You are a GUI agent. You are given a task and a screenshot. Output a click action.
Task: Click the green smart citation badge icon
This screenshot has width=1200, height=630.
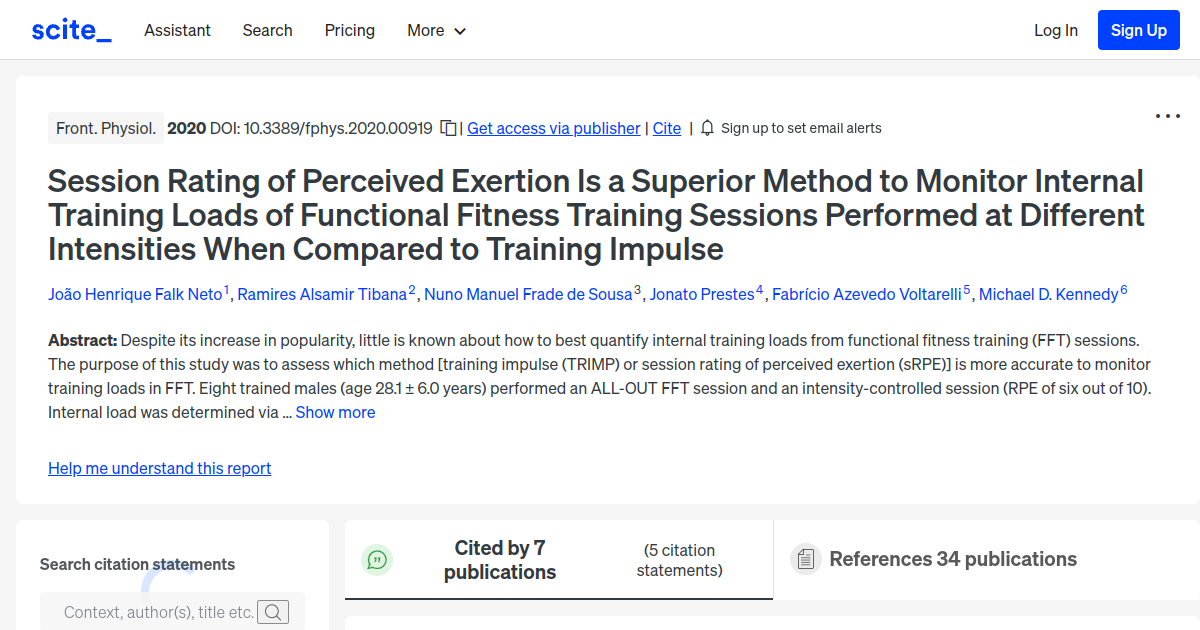coord(377,560)
